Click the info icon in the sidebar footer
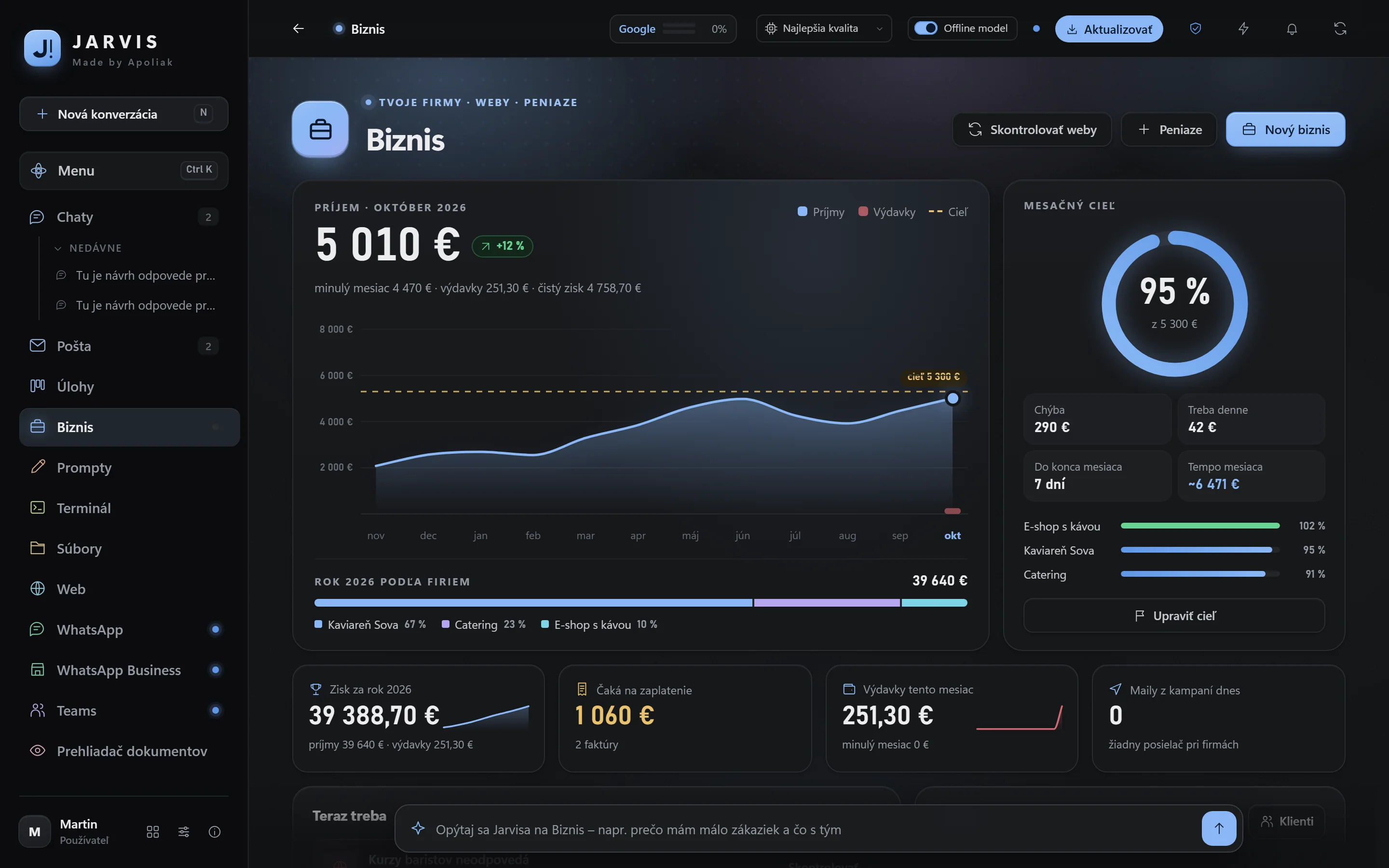 pyautogui.click(x=214, y=832)
